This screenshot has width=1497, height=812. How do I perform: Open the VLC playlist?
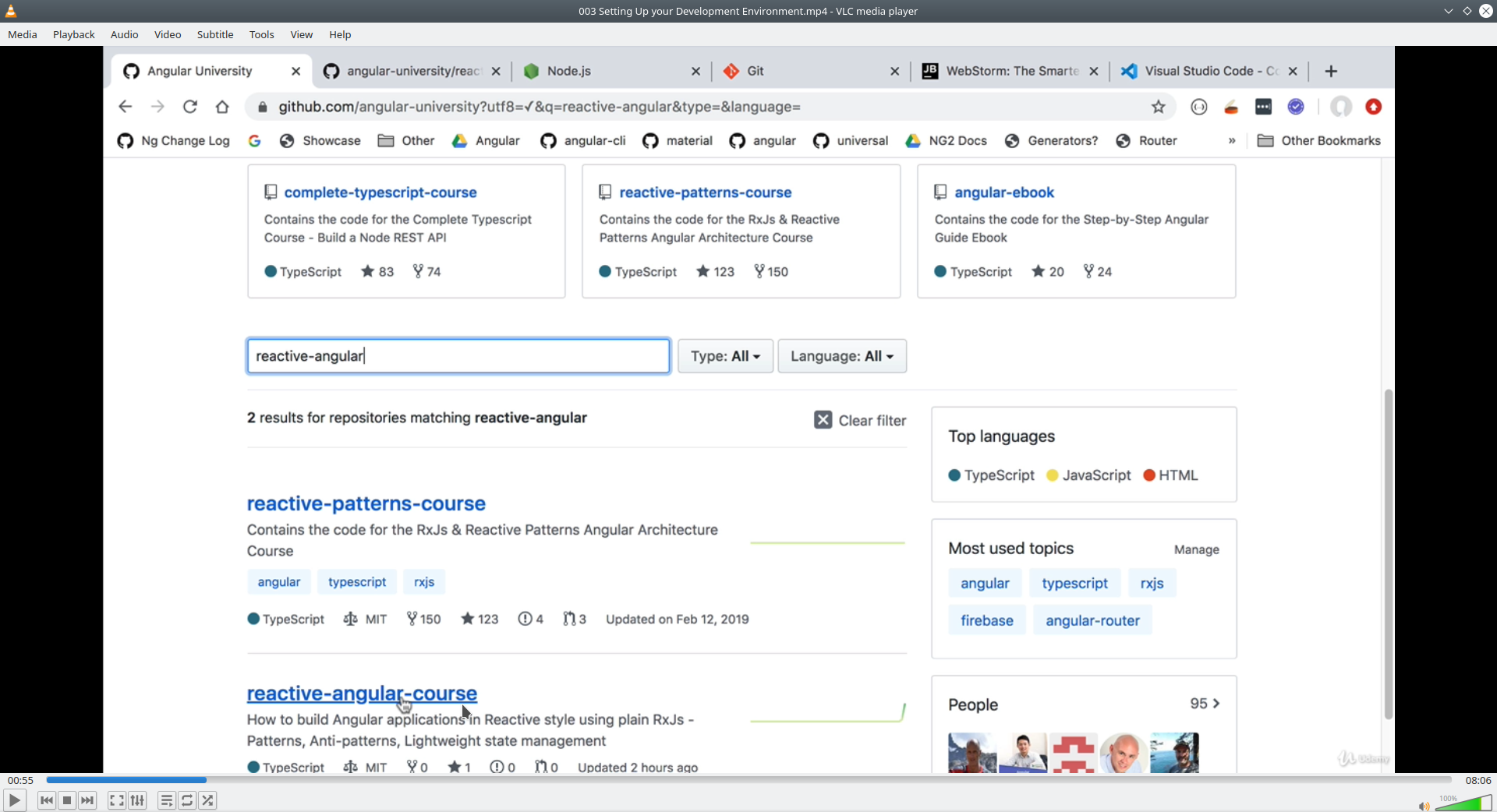167,800
